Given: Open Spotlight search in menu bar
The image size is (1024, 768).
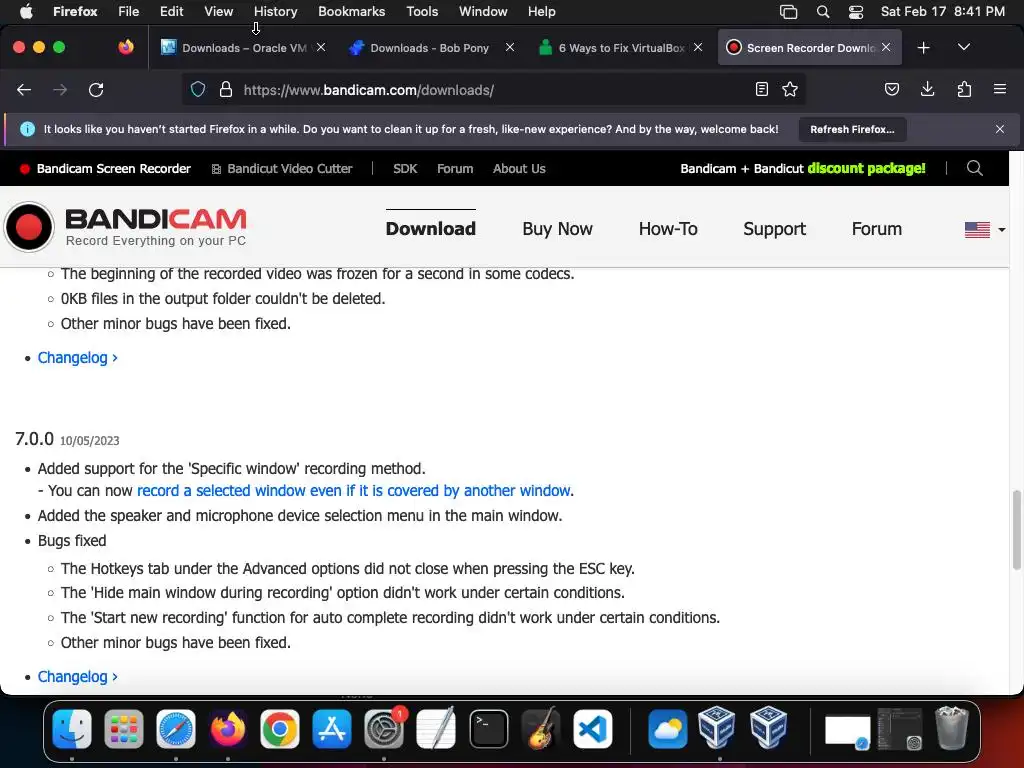Looking at the screenshot, I should 823,11.
